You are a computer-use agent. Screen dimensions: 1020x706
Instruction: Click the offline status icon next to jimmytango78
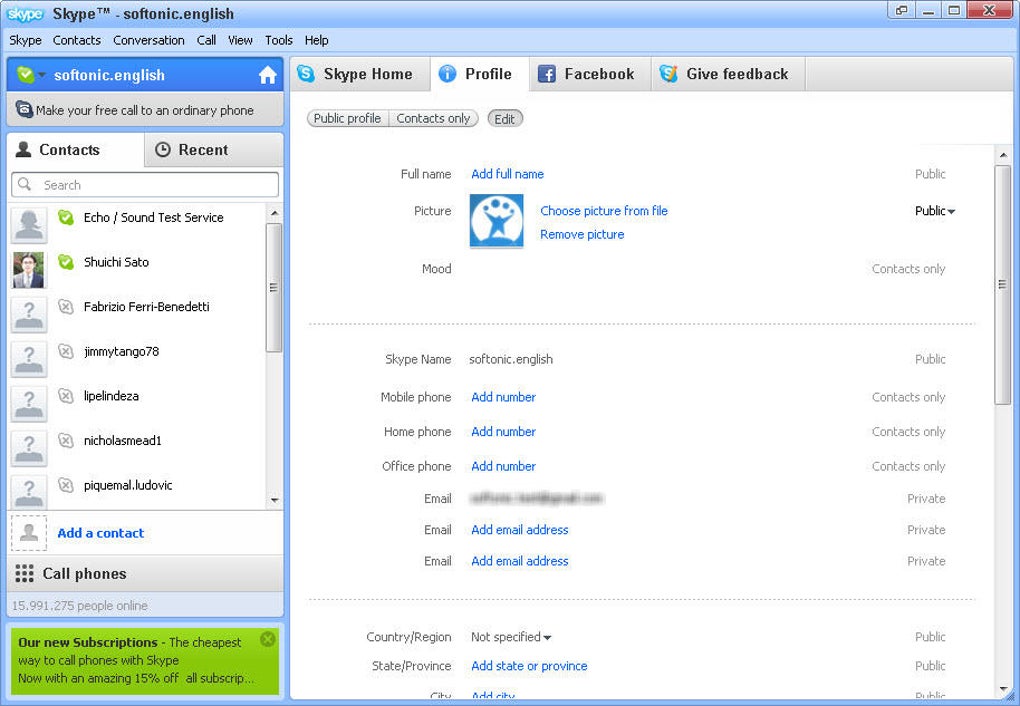(66, 351)
